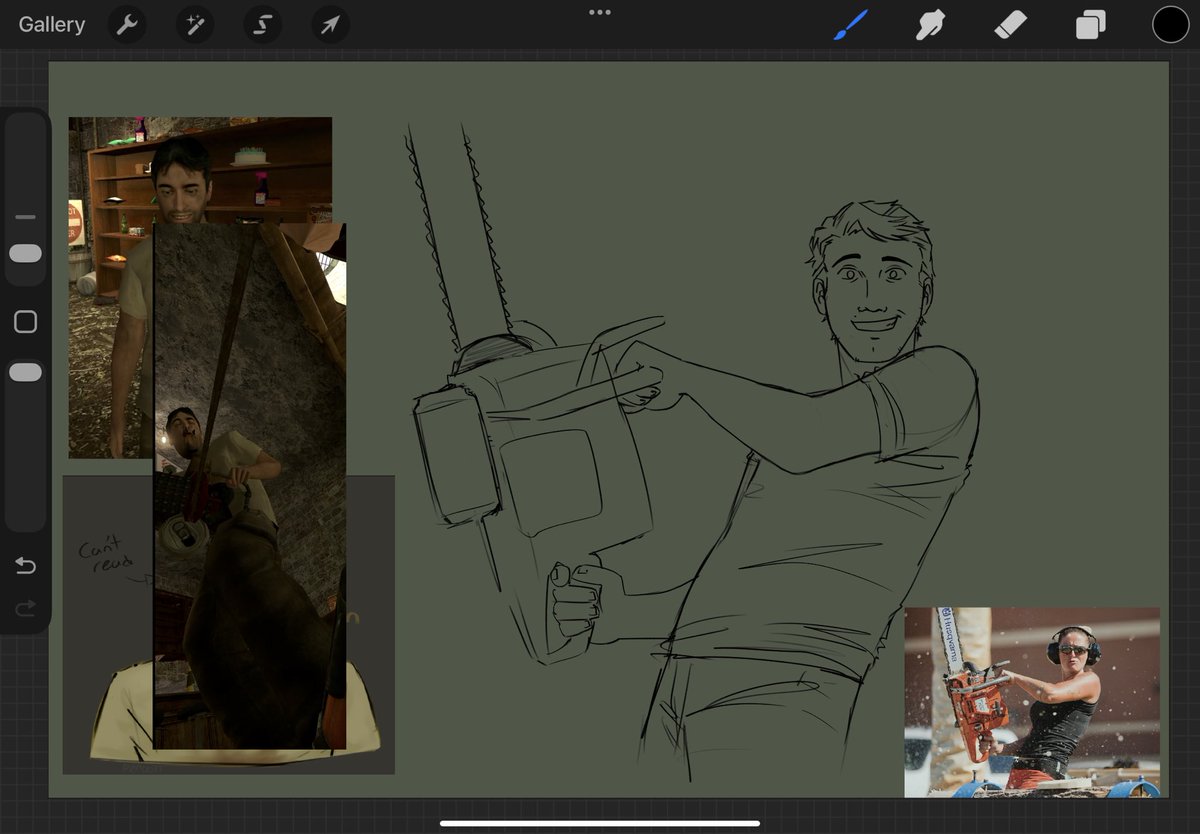Tap the handwritten "Can't read" note

(104, 554)
